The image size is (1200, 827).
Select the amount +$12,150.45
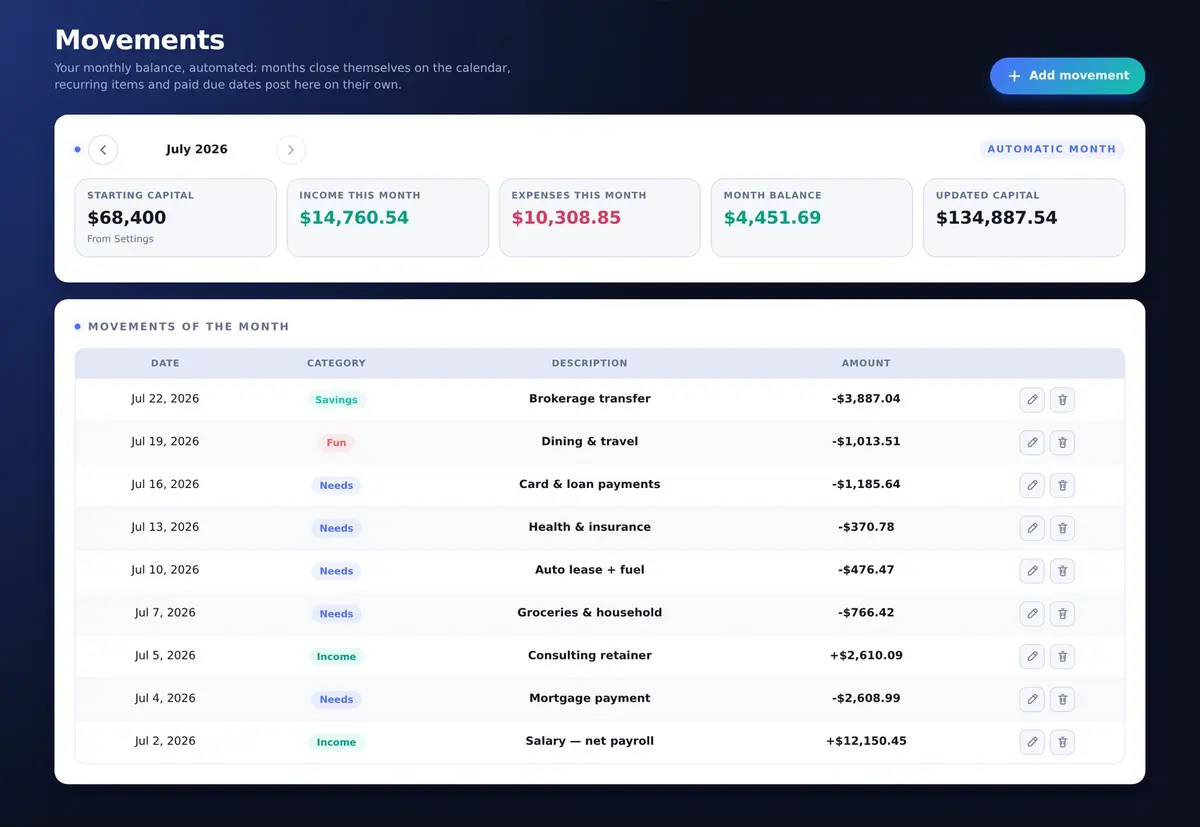(866, 742)
